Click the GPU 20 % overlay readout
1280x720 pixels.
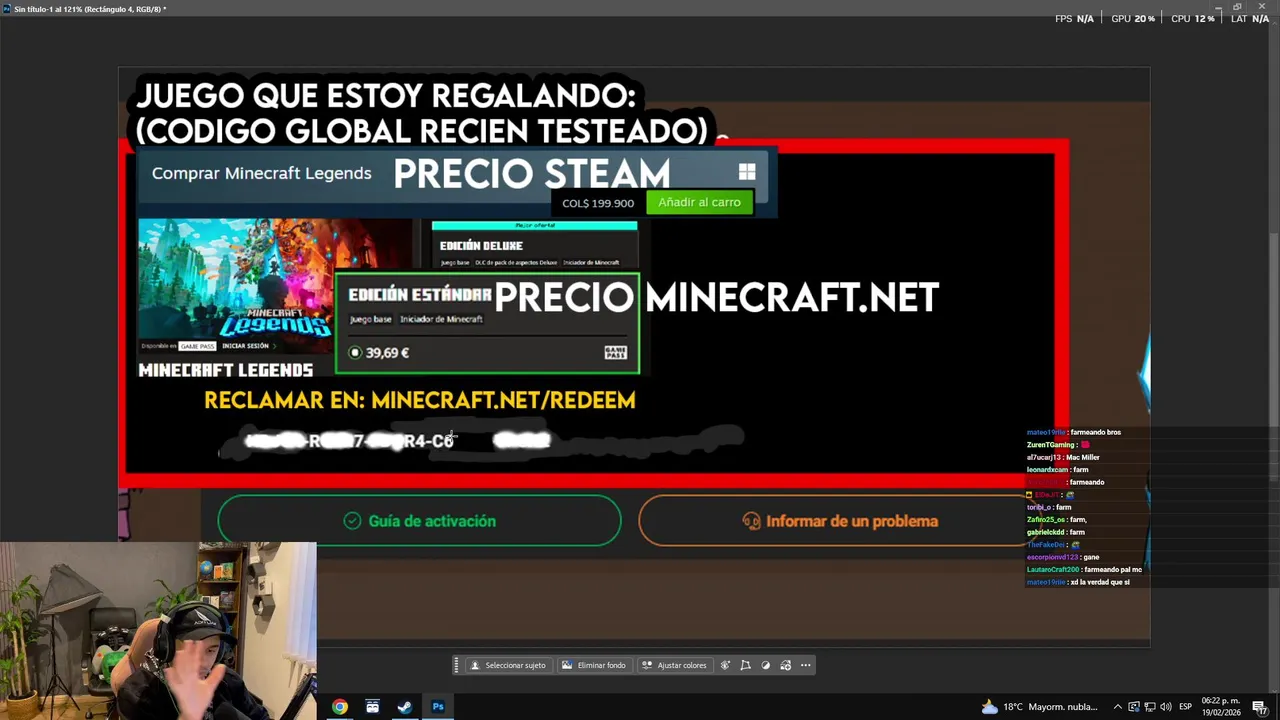tap(1133, 18)
